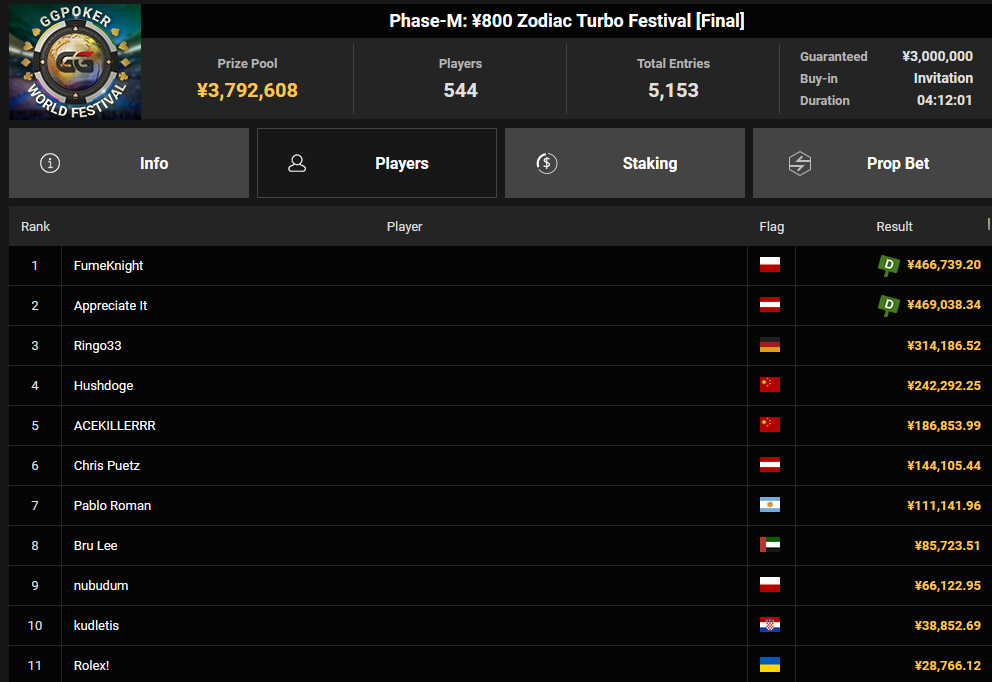992x682 pixels.
Task: Click the GGPoker World Festival logo
Action: coord(75,61)
